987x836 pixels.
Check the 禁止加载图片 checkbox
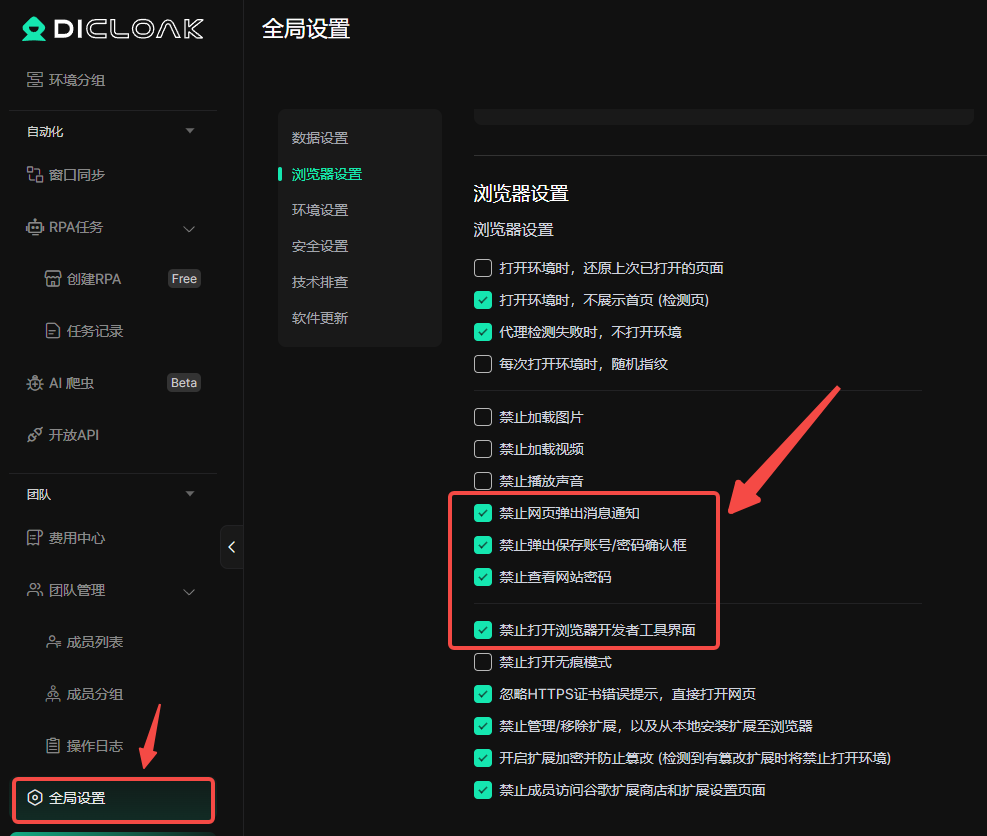[483, 417]
